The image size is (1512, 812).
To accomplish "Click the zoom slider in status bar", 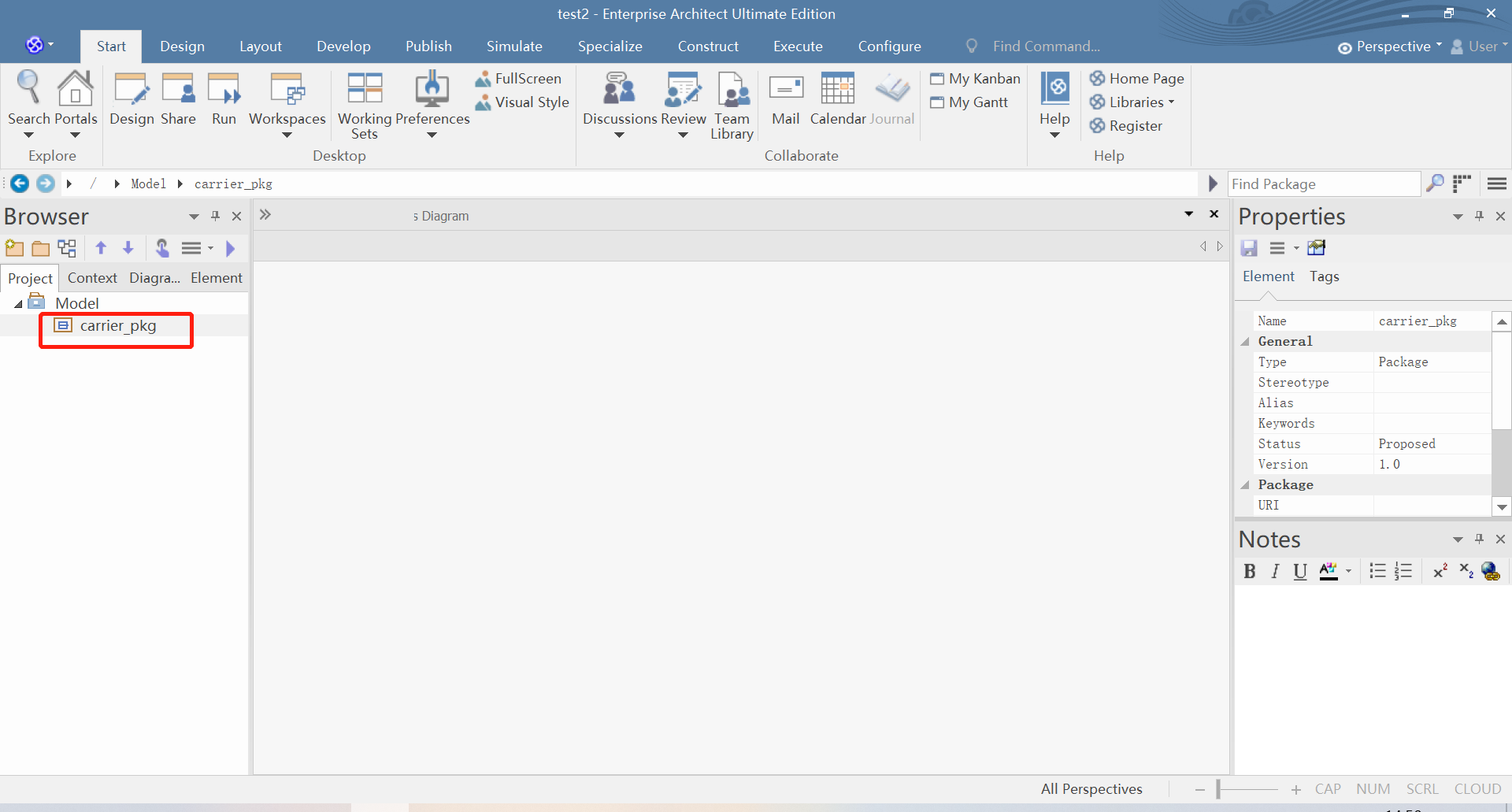I will [x=1248, y=789].
